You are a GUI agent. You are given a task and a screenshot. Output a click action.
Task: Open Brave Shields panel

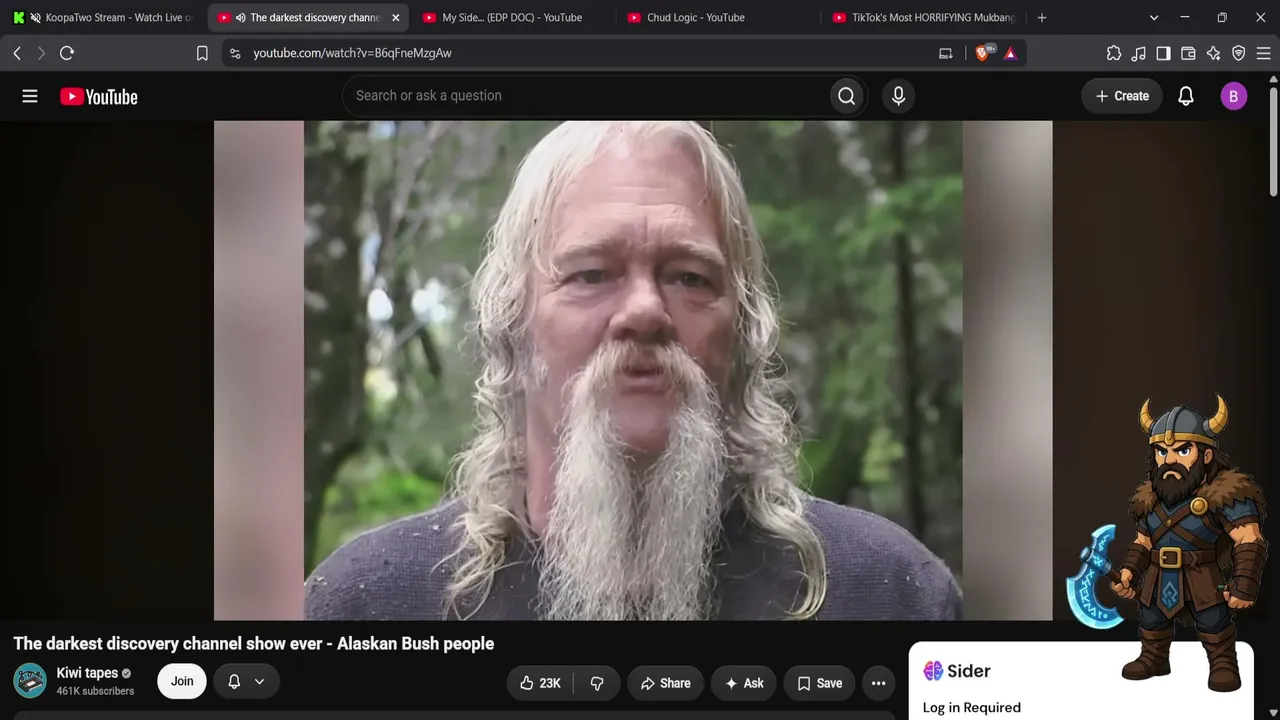coord(983,53)
